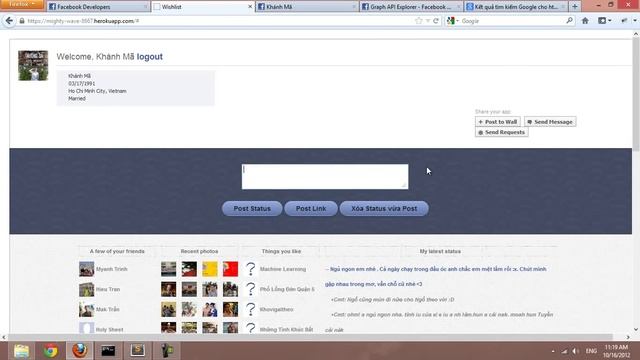The height and width of the screenshot is (360, 640).
Task: Open the bookmarks menu icon dropdown
Action: pyautogui.click(x=604, y=21)
